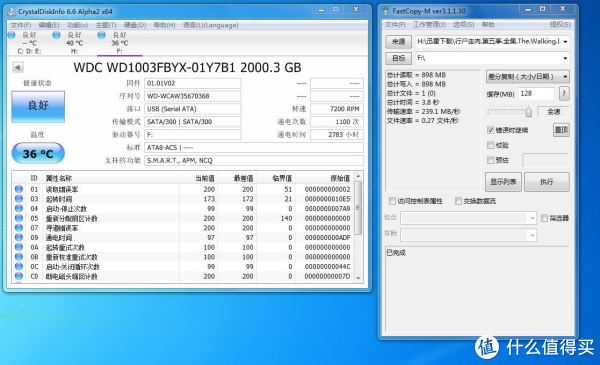
Task: Click the SMART list scroll up arrow
Action: [358, 176]
